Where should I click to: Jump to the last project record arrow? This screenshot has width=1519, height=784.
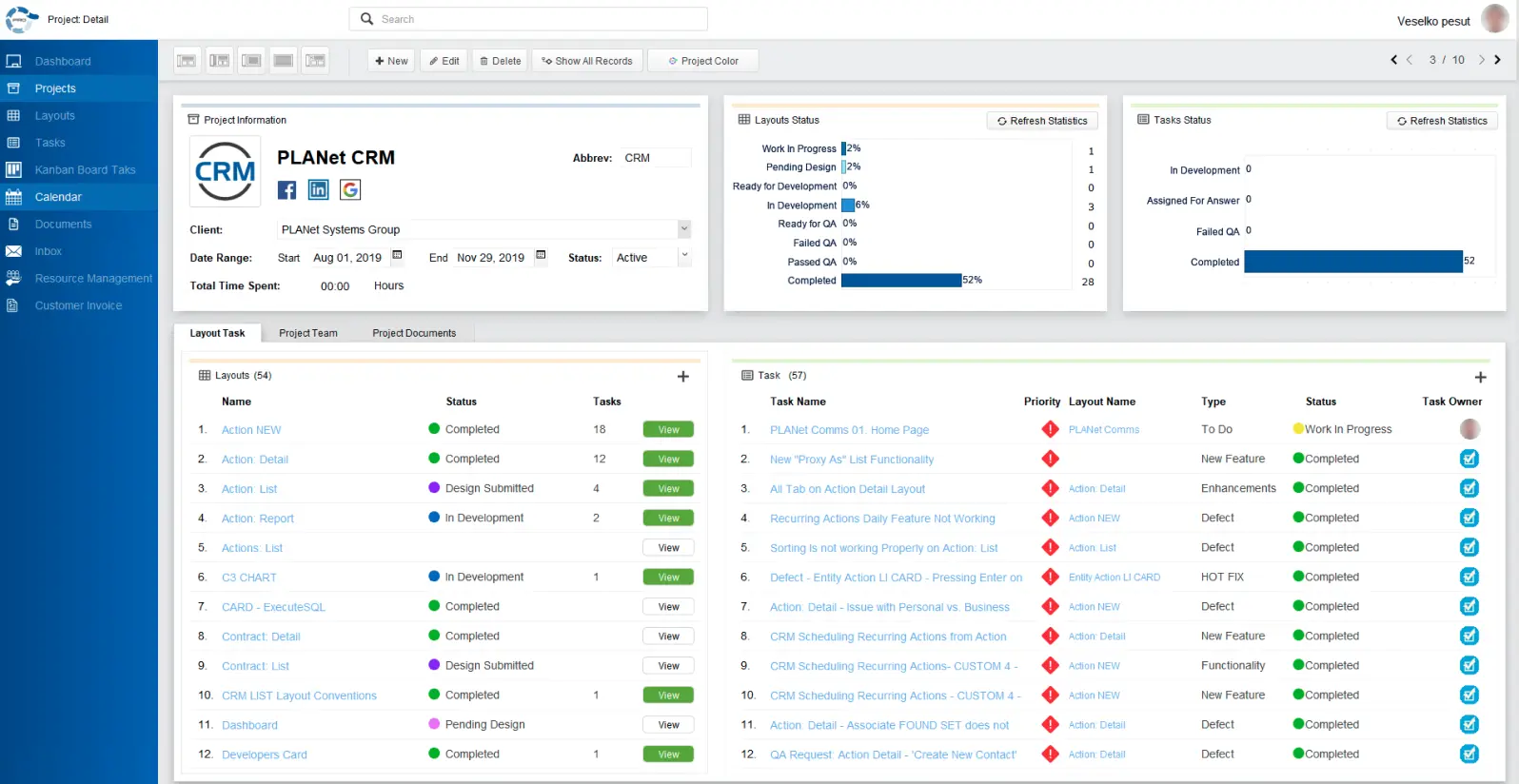tap(1497, 60)
